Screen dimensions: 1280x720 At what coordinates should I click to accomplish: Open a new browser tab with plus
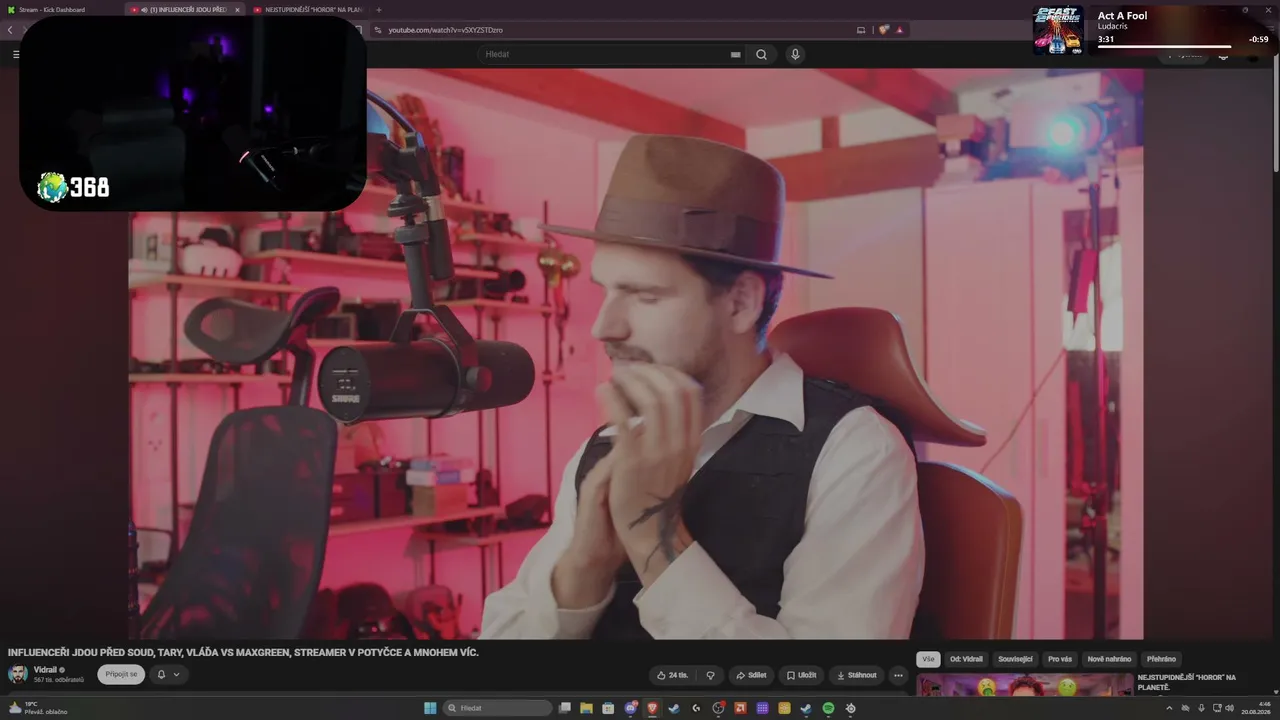[x=378, y=10]
